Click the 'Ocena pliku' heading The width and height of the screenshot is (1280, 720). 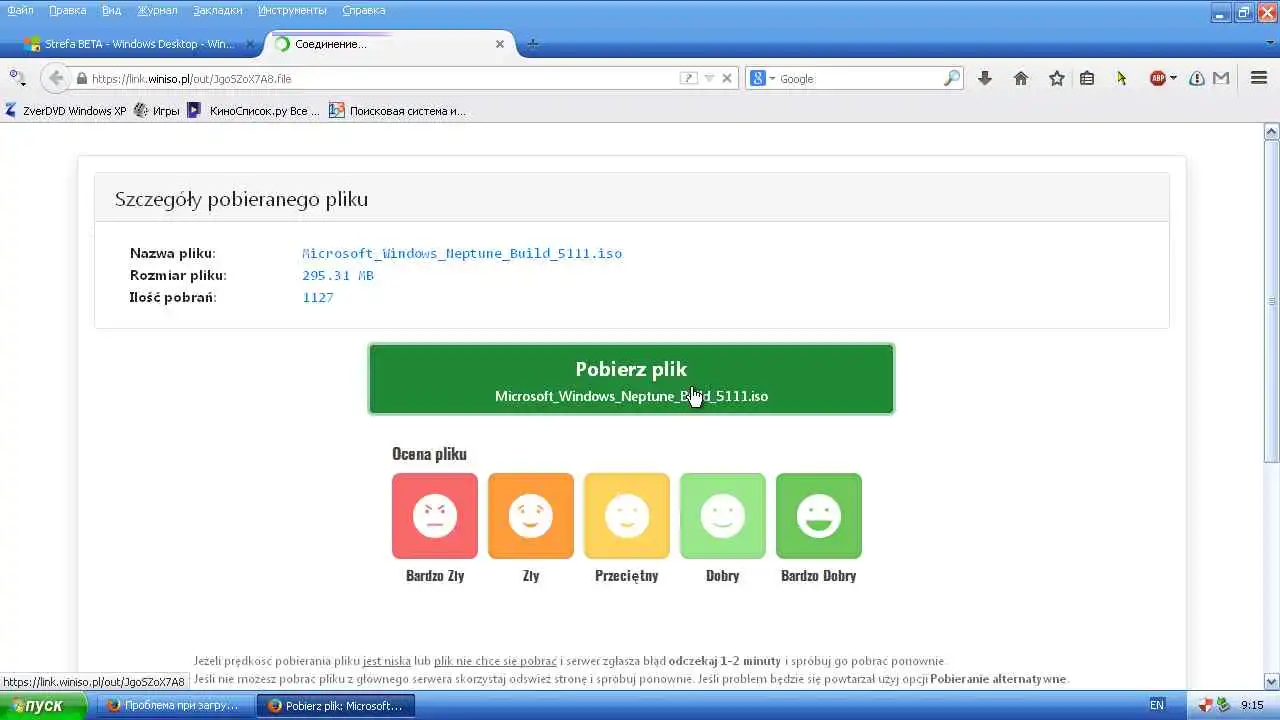click(x=429, y=454)
